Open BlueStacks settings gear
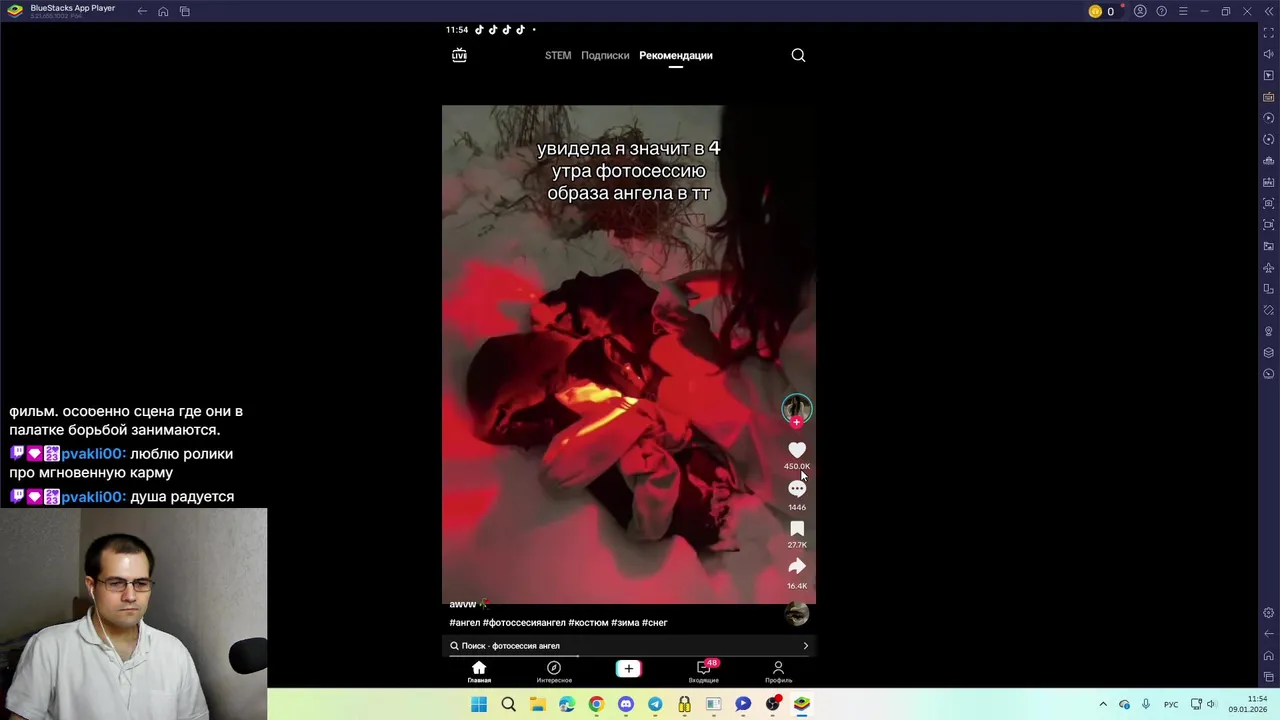 click(1268, 613)
